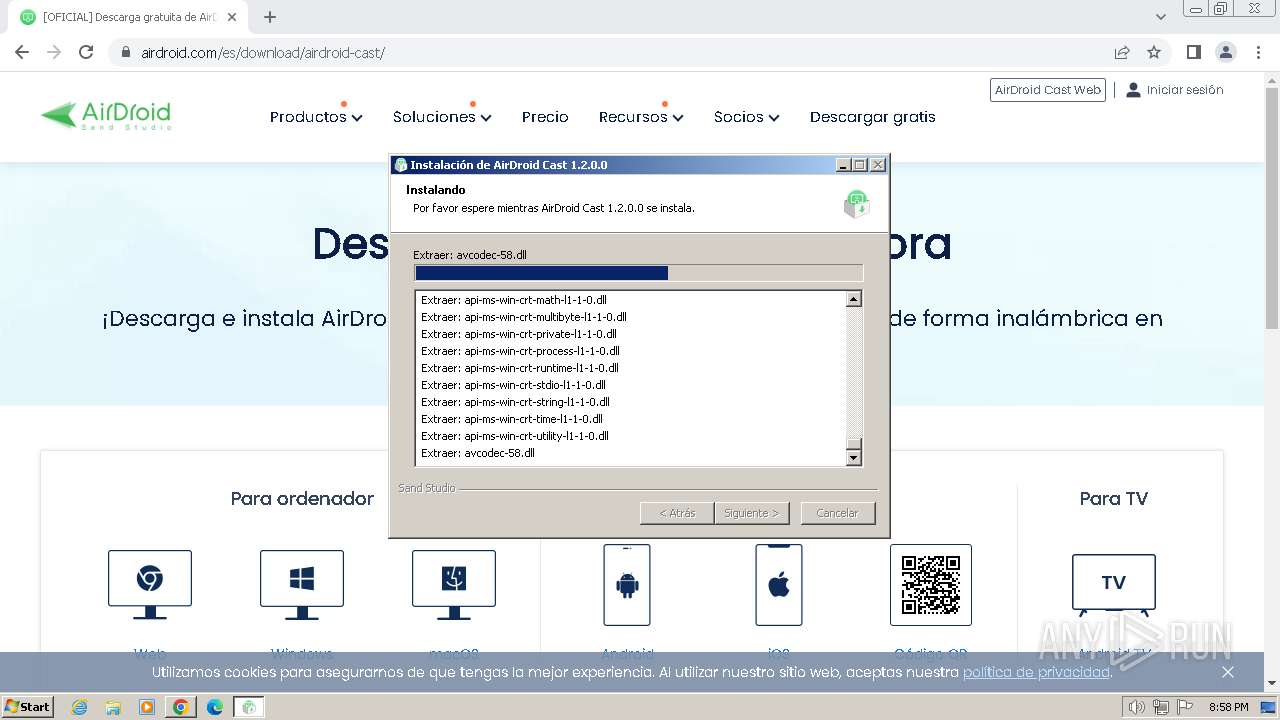
Task: Click the disabled Siguiente button
Action: (x=752, y=513)
